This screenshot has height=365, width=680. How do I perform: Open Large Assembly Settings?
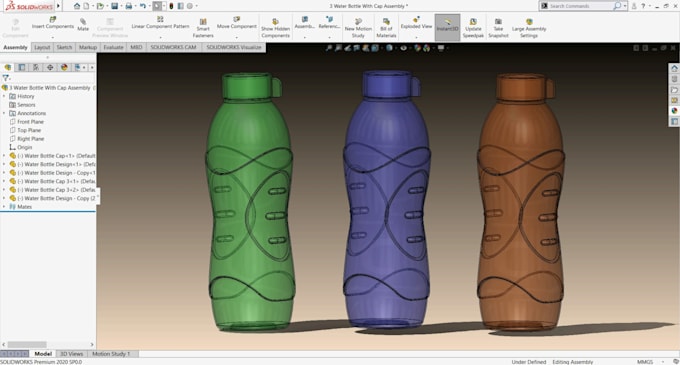529,28
